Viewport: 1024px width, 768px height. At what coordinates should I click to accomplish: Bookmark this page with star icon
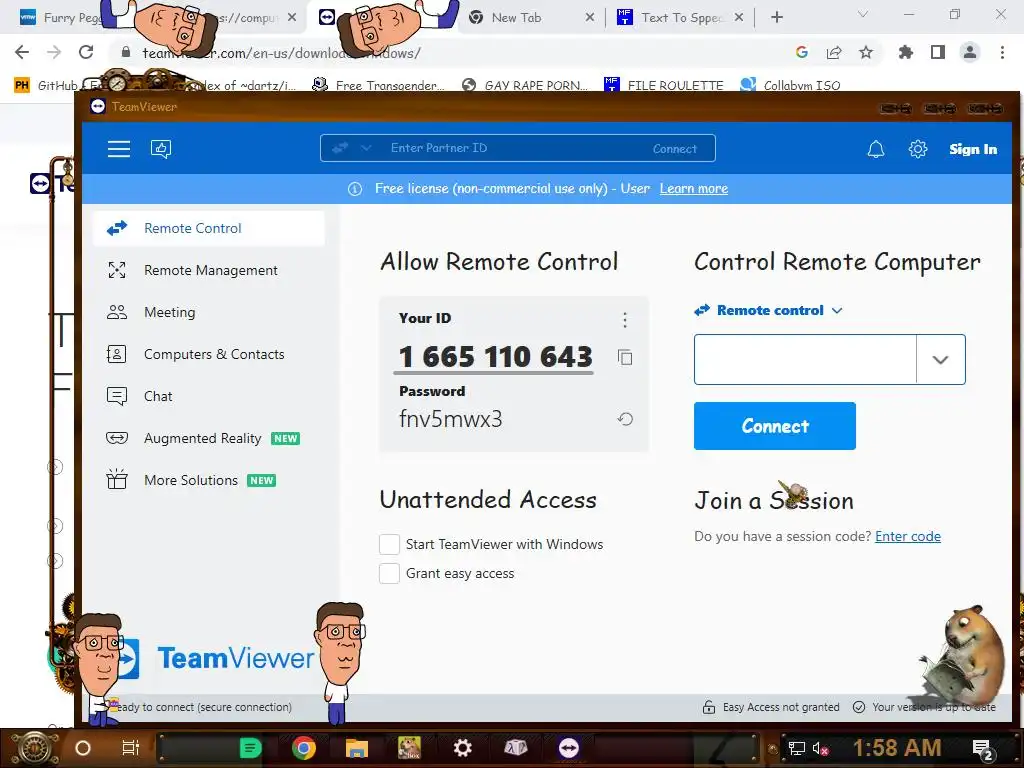click(x=866, y=52)
